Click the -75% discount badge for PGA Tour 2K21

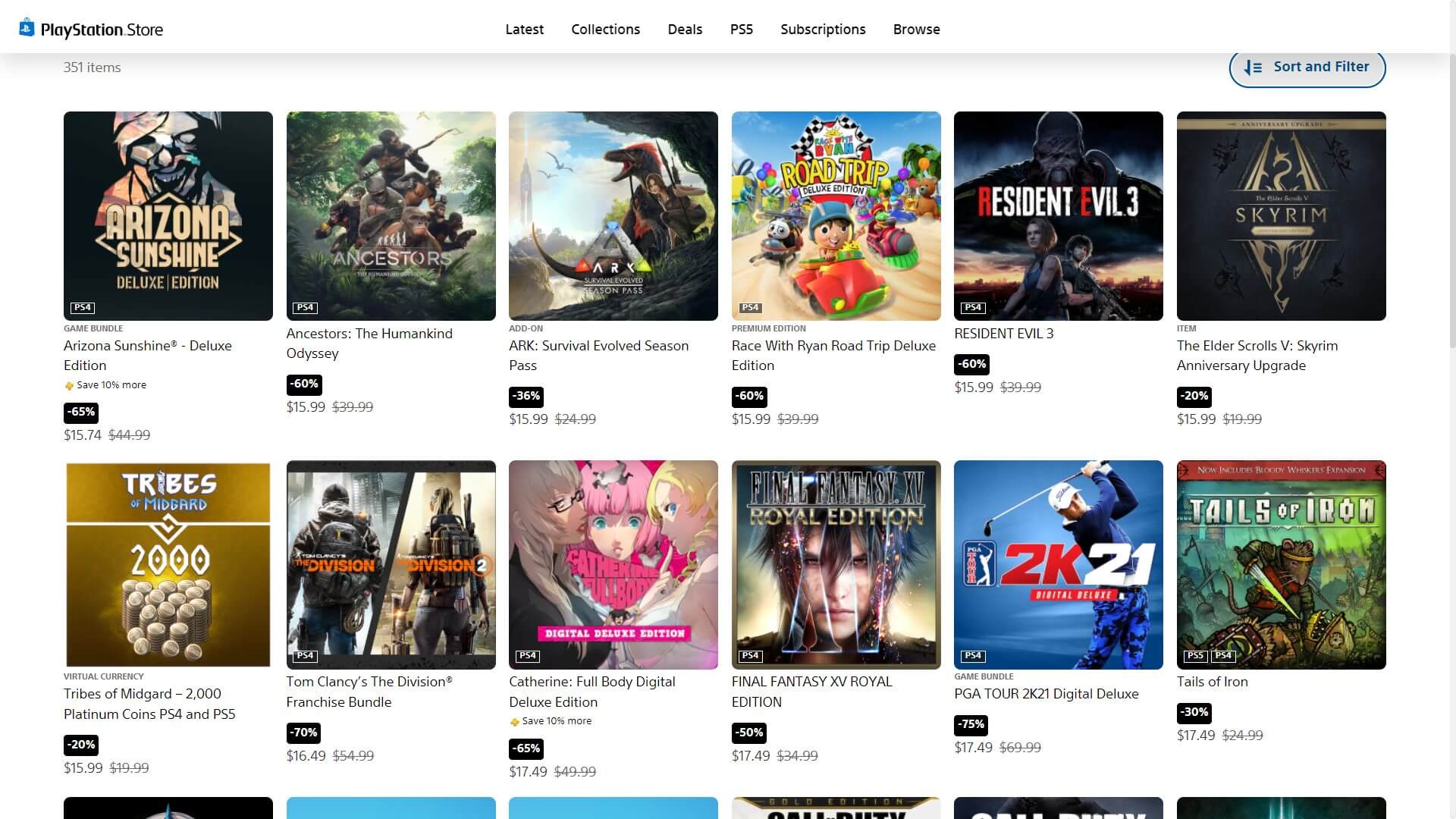(971, 724)
